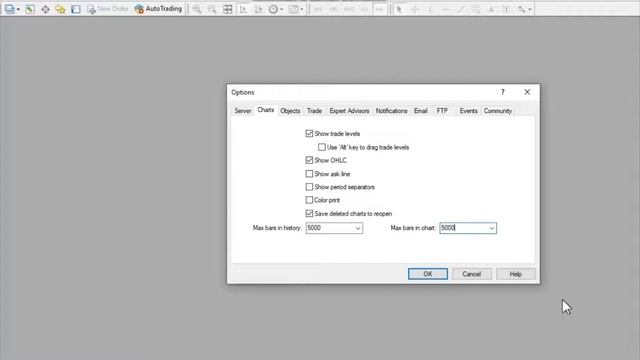Zoom in on the chart
Screen dimensions: 640x360
(197, 9)
